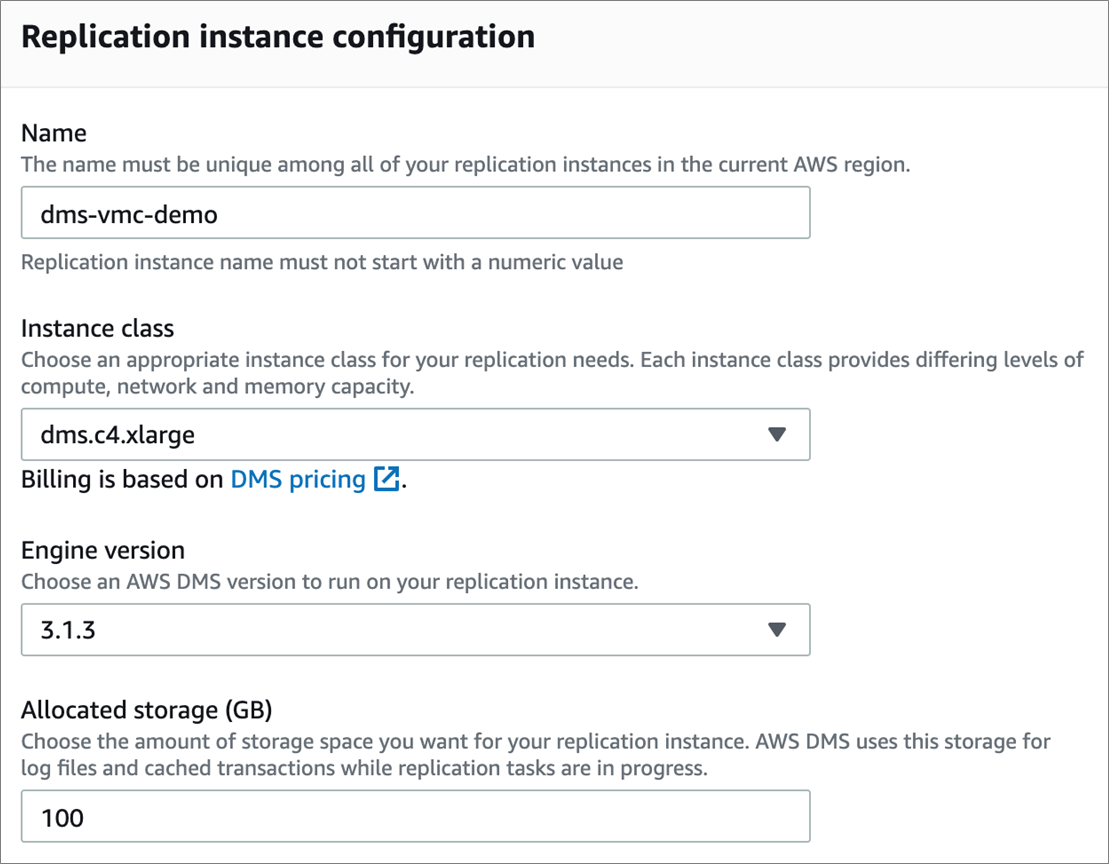Open the Instance class dropdown arrow
The image size is (1109, 864).
pyautogui.click(x=778, y=434)
